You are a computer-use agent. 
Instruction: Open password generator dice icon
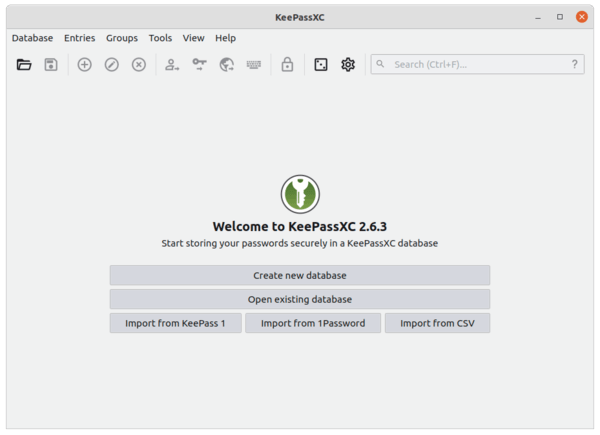point(321,65)
